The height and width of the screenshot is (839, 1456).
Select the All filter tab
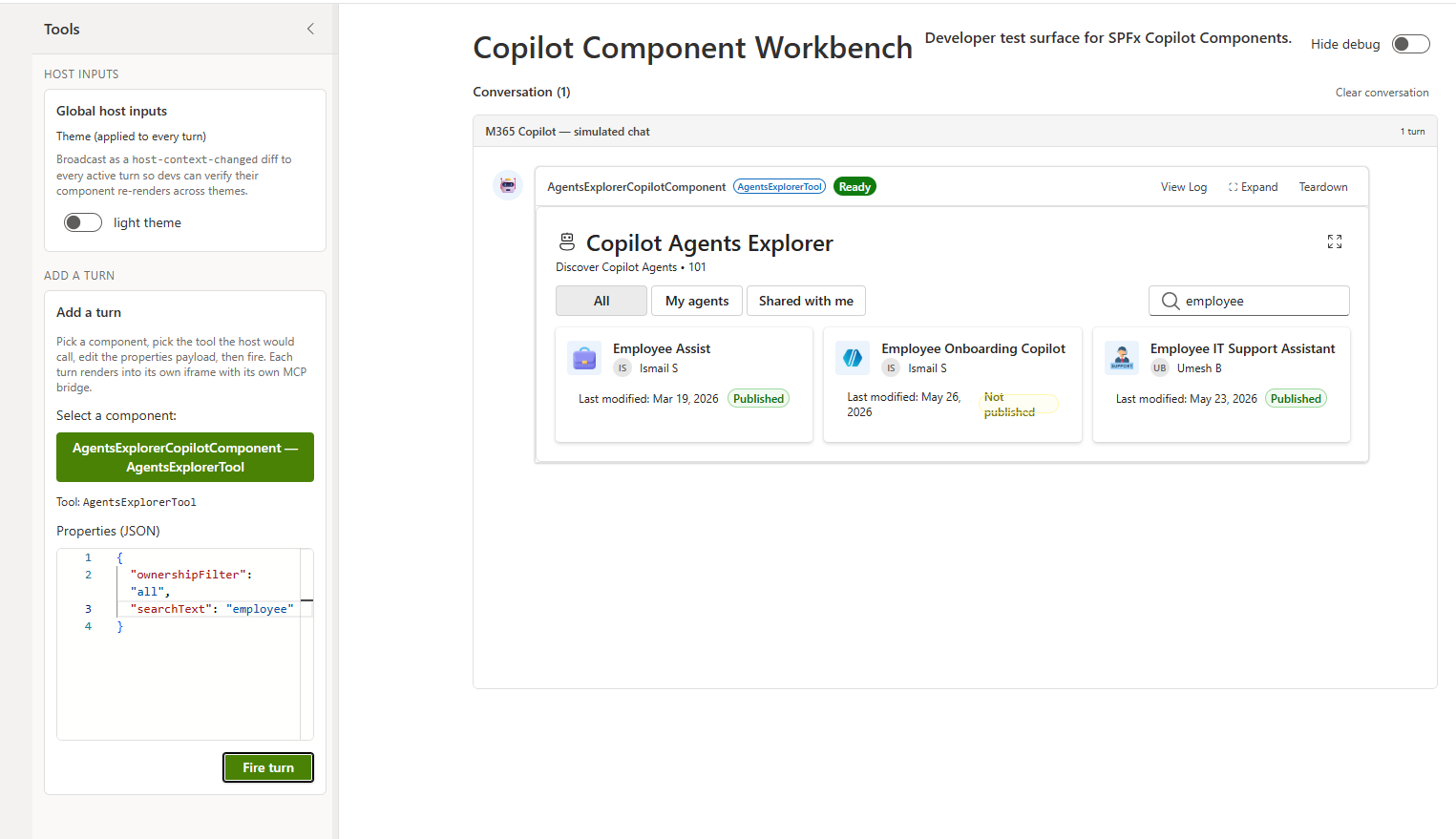click(x=601, y=301)
